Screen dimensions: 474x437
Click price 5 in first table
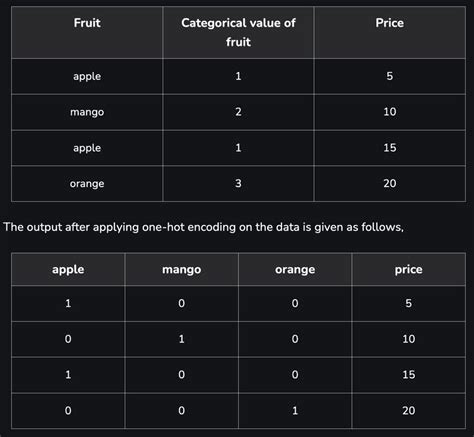[x=390, y=76]
